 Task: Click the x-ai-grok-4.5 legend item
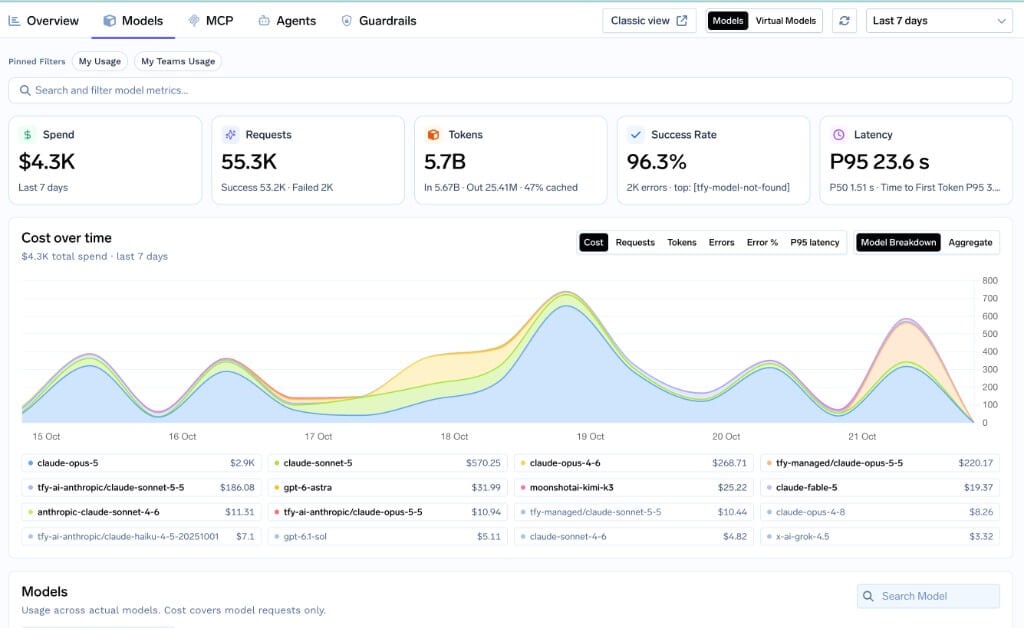(x=880, y=537)
